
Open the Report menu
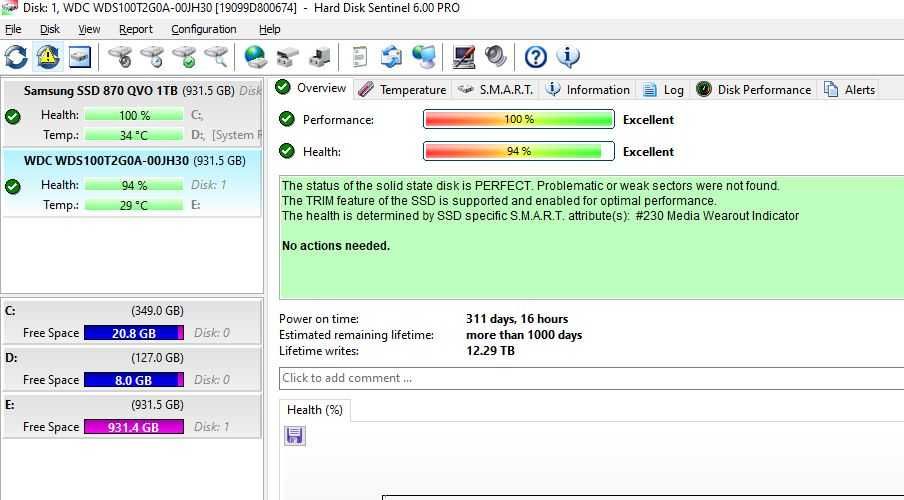[x=135, y=29]
